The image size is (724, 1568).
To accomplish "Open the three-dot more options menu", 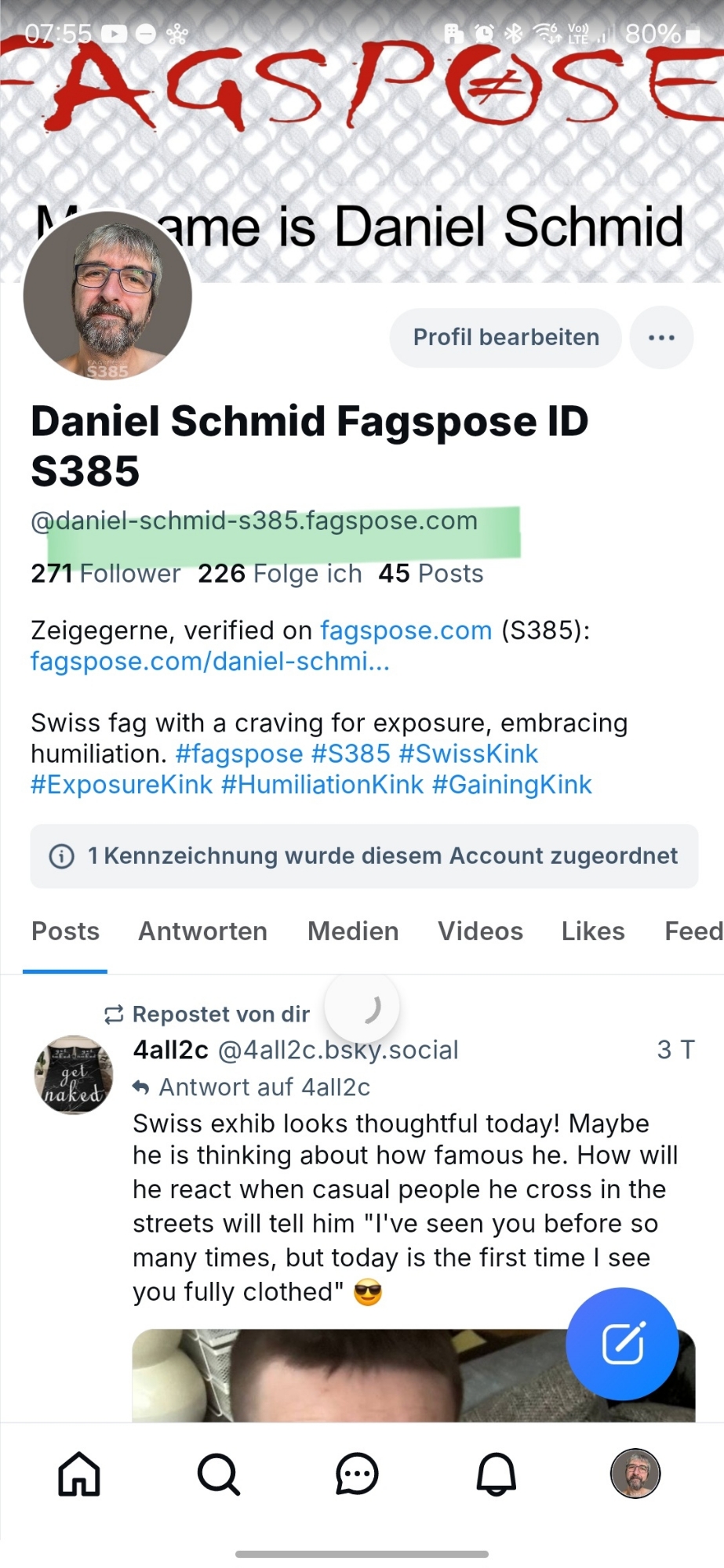I will coord(661,337).
